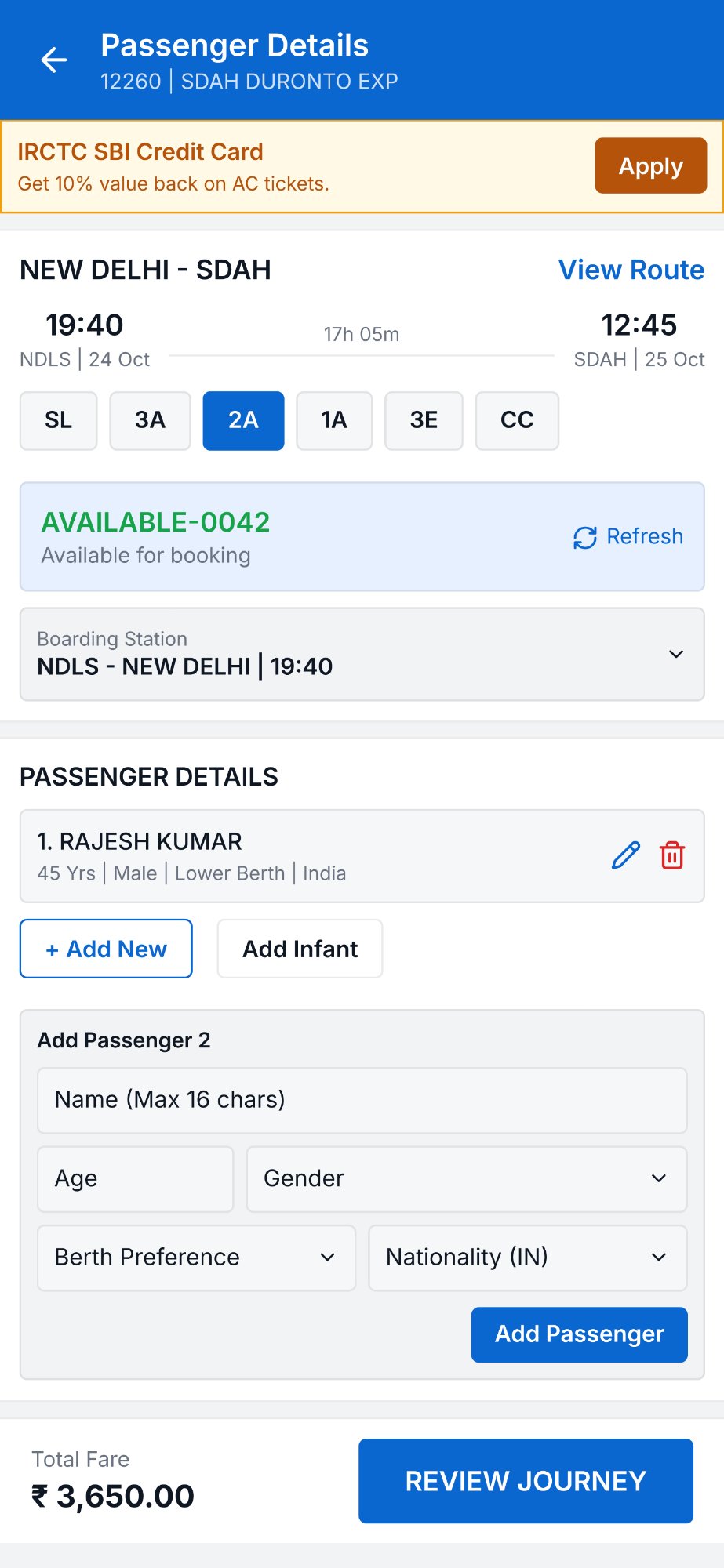Apply the IRCTC SBI Credit Card offer
Image resolution: width=724 pixels, height=1568 pixels.
click(650, 165)
